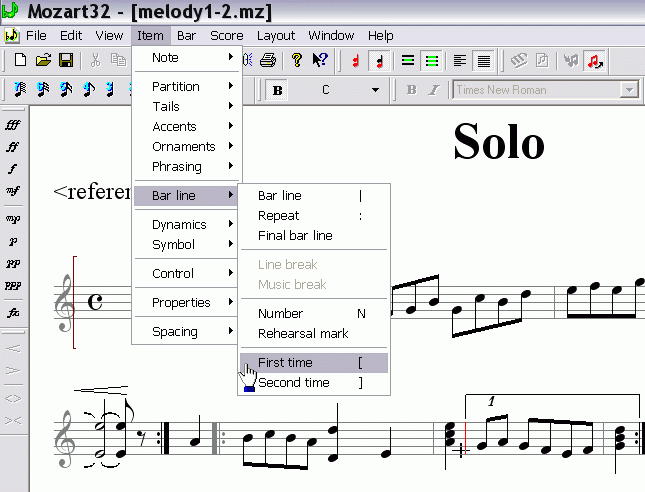Expand the Accents submenu
645x492 pixels.
click(x=186, y=126)
